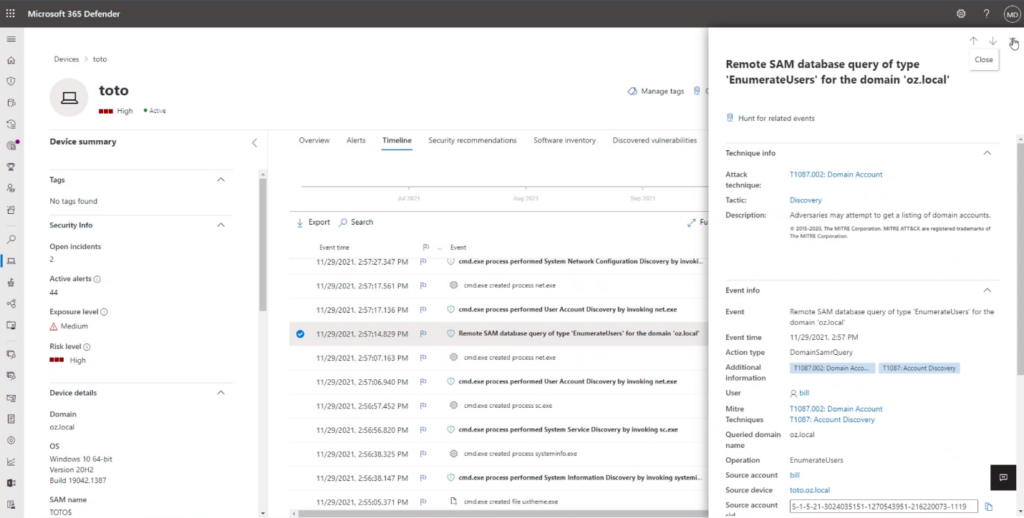Flag the 2:57:06.940 PM event
Image resolution: width=1024 pixels, height=518 pixels.
423,381
